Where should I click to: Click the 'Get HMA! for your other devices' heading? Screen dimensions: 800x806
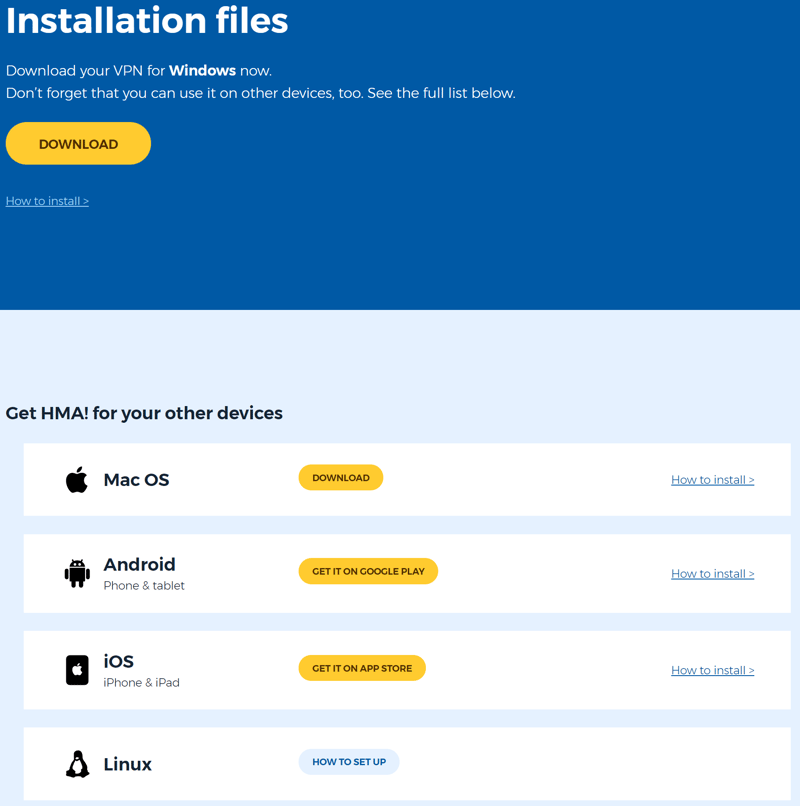pos(144,413)
